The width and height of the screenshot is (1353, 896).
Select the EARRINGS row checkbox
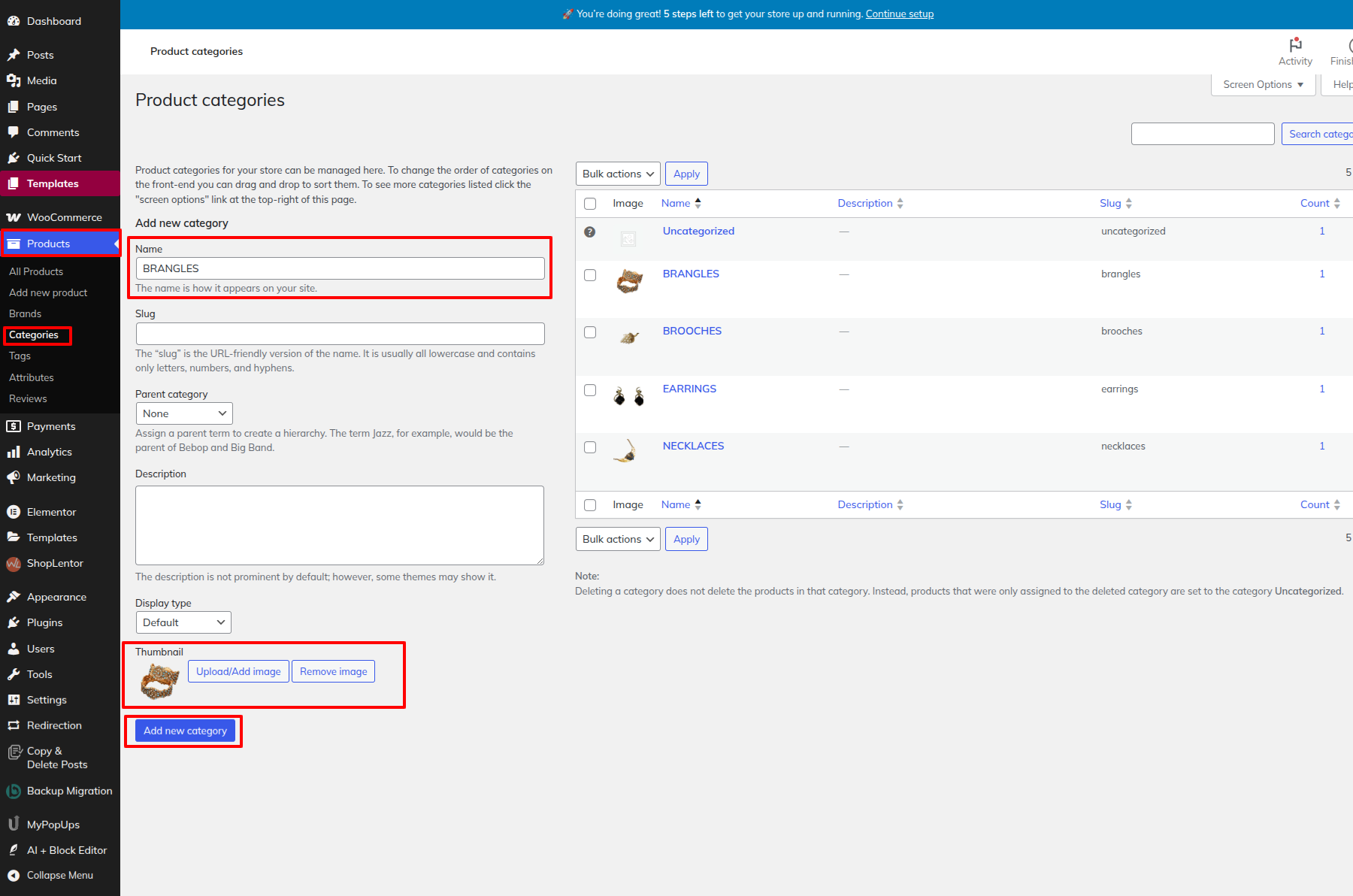coord(590,390)
